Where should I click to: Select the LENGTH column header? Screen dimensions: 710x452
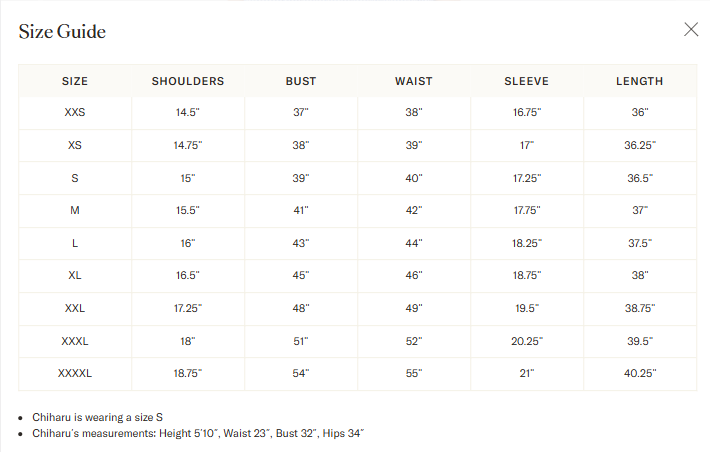point(640,81)
